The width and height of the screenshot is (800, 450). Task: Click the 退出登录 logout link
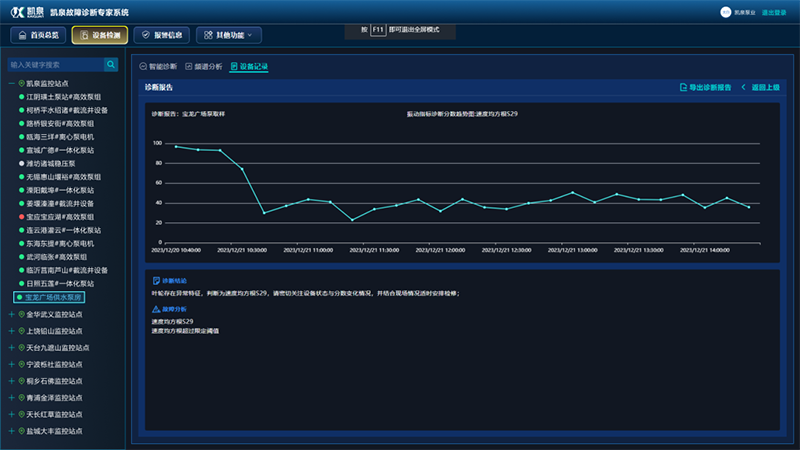click(775, 12)
